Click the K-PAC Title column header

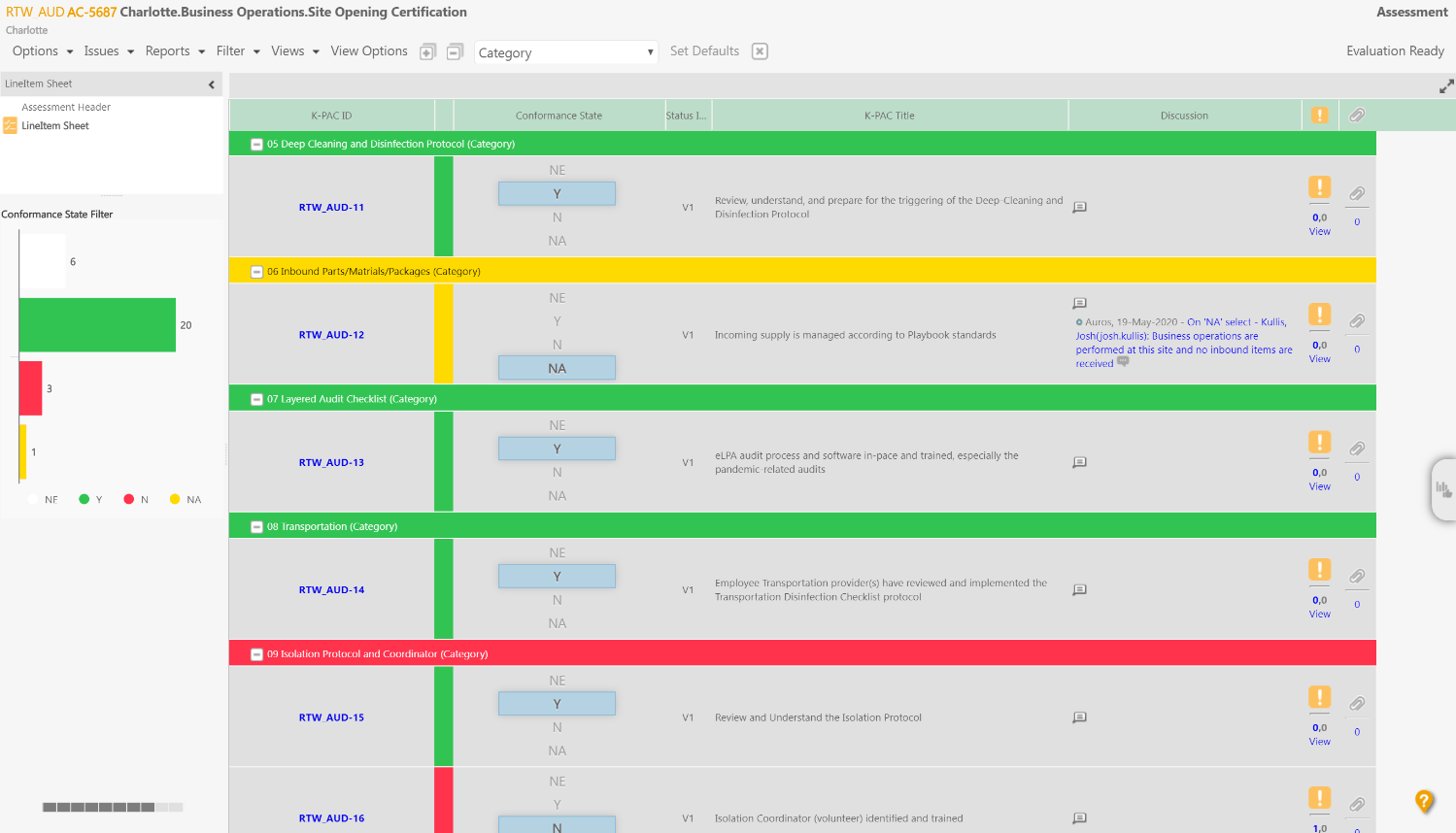pyautogui.click(x=889, y=116)
